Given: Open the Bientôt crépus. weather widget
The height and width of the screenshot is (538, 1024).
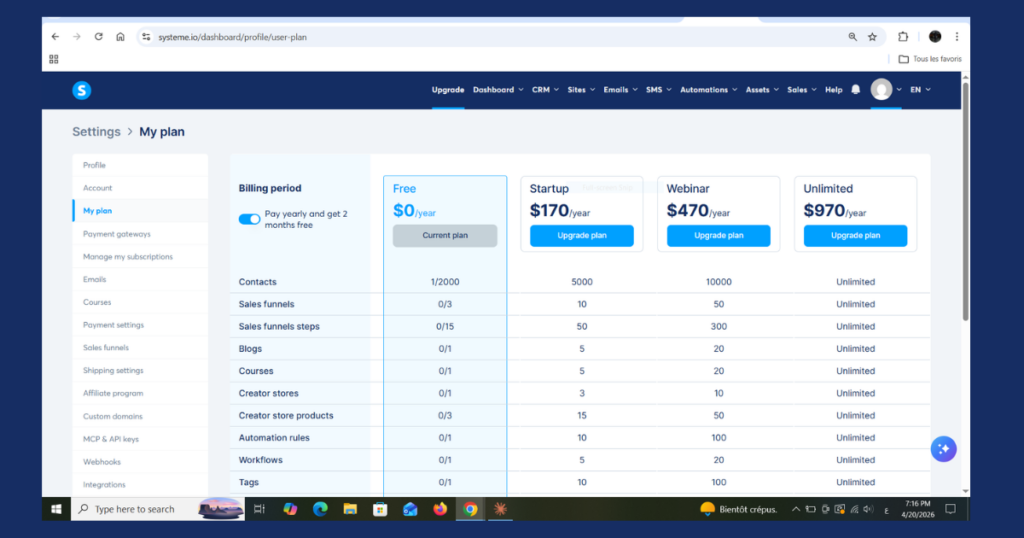Looking at the screenshot, I should tap(739, 509).
